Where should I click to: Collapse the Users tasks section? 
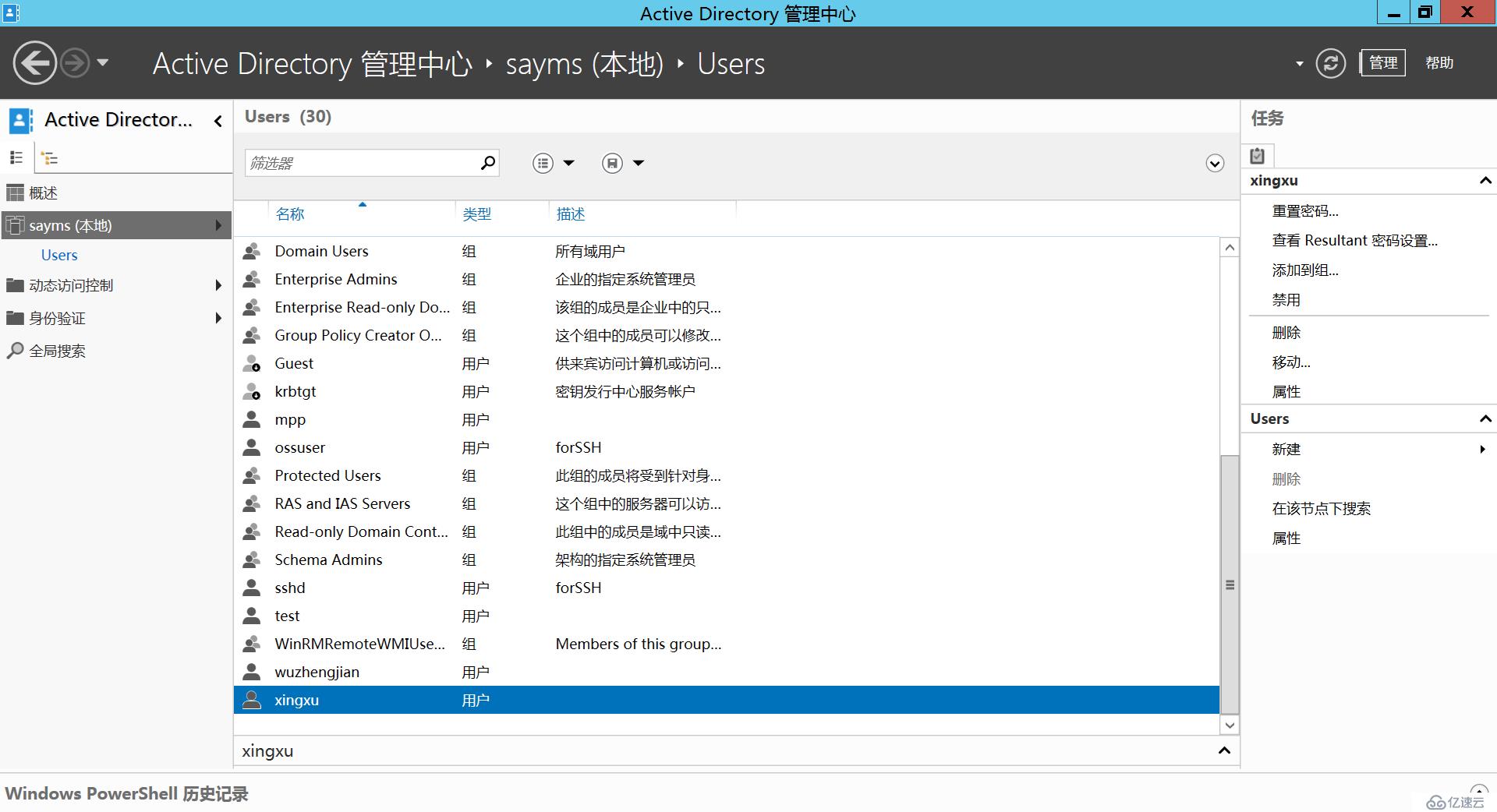(x=1485, y=418)
